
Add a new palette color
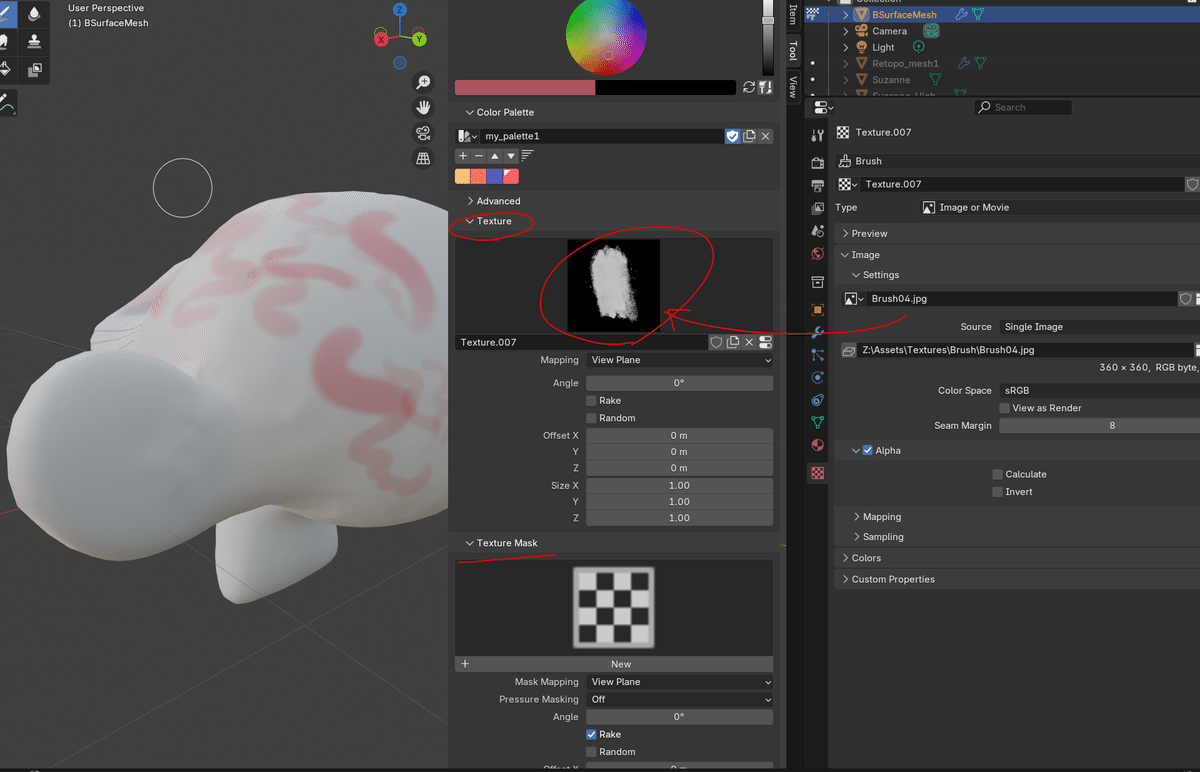(462, 156)
